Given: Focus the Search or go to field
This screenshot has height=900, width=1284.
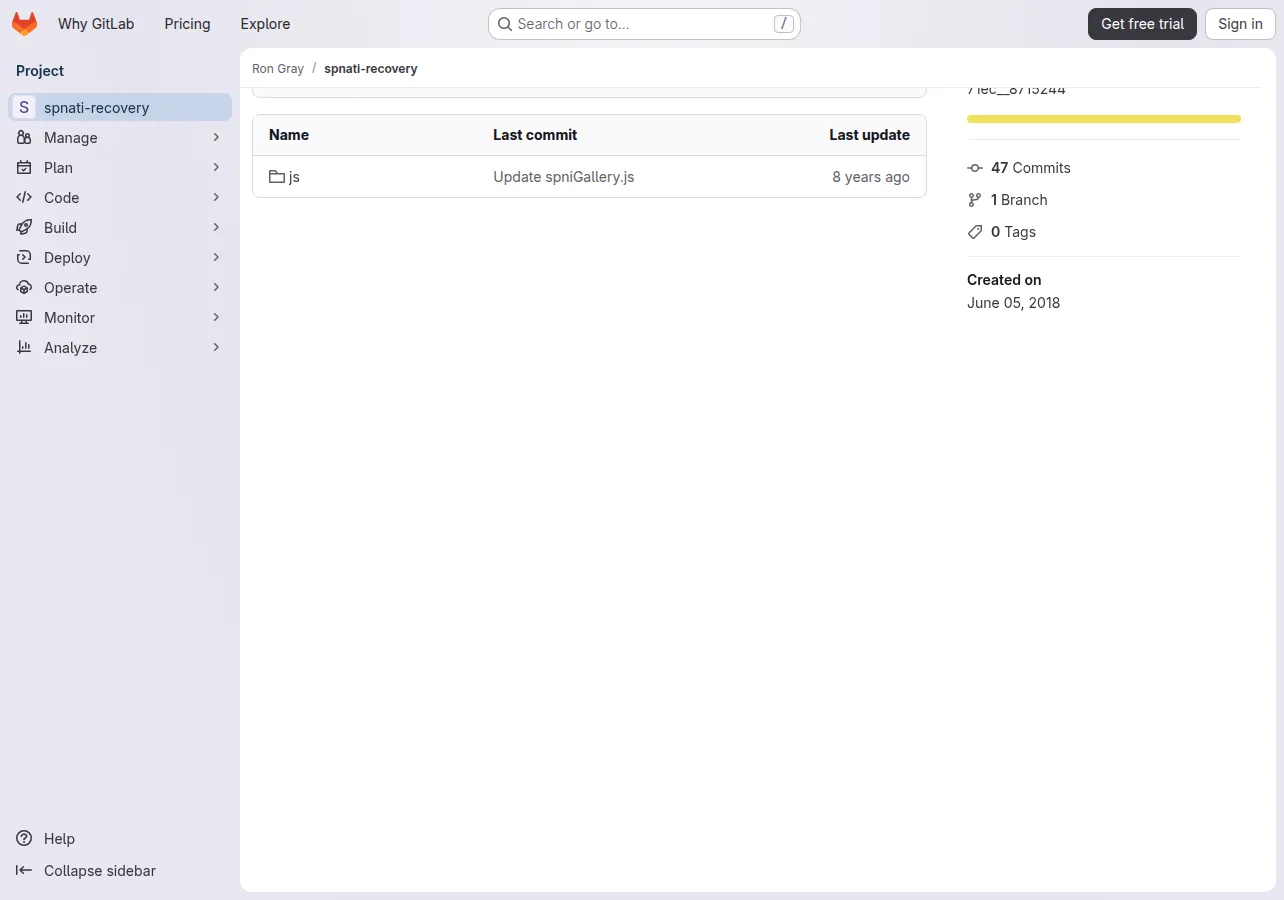Looking at the screenshot, I should point(644,24).
